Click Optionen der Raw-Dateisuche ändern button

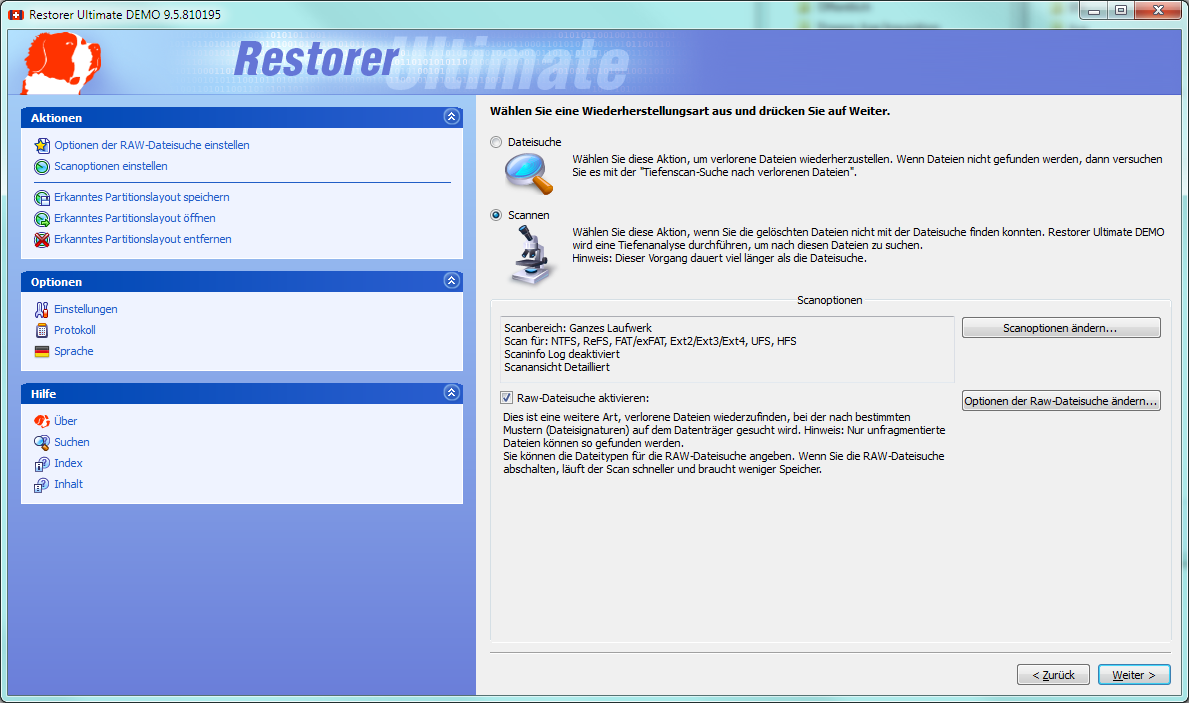tap(1061, 400)
